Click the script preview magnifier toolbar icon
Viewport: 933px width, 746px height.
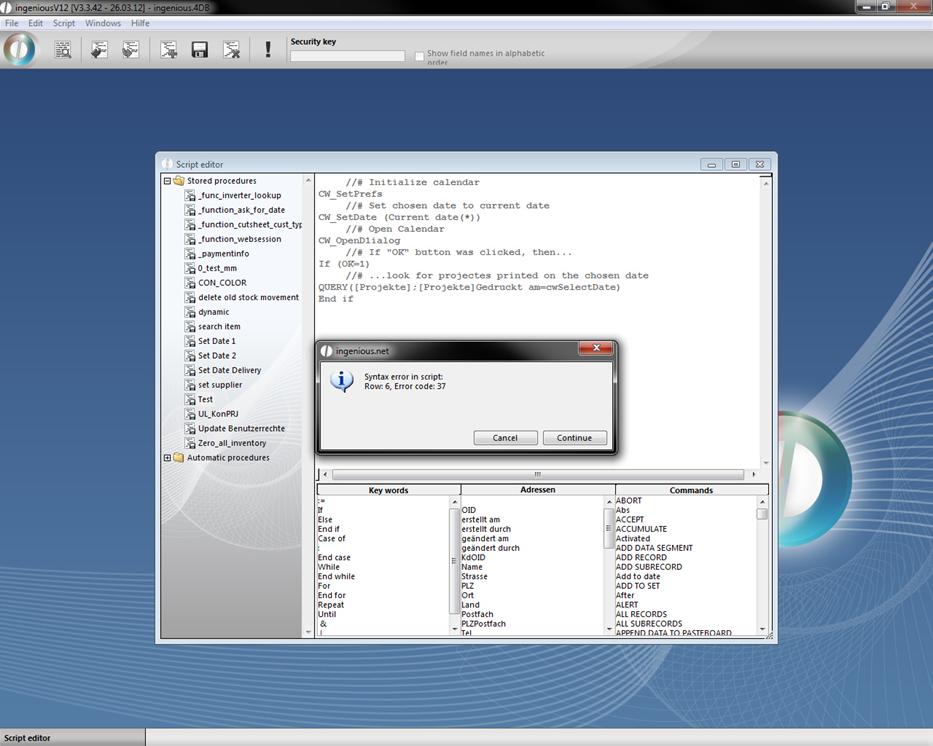tap(63, 50)
